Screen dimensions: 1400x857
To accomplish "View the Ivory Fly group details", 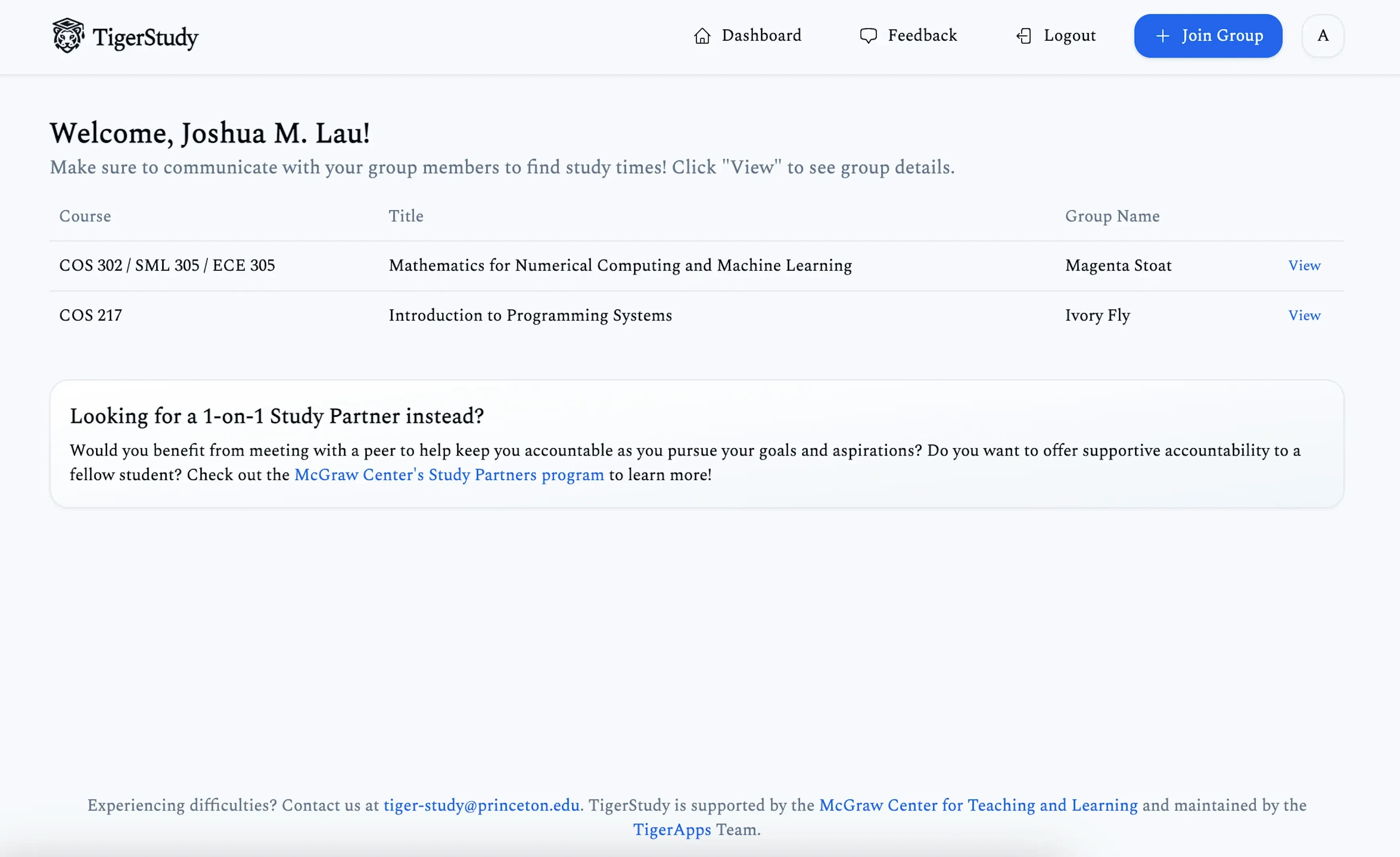I will tap(1304, 315).
